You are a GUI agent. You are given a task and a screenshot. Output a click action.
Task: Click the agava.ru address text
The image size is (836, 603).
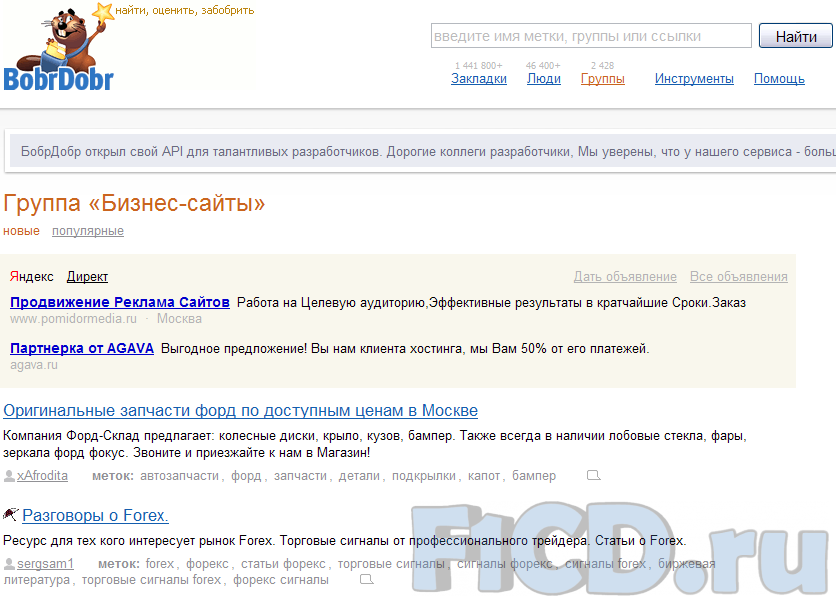coord(34,365)
